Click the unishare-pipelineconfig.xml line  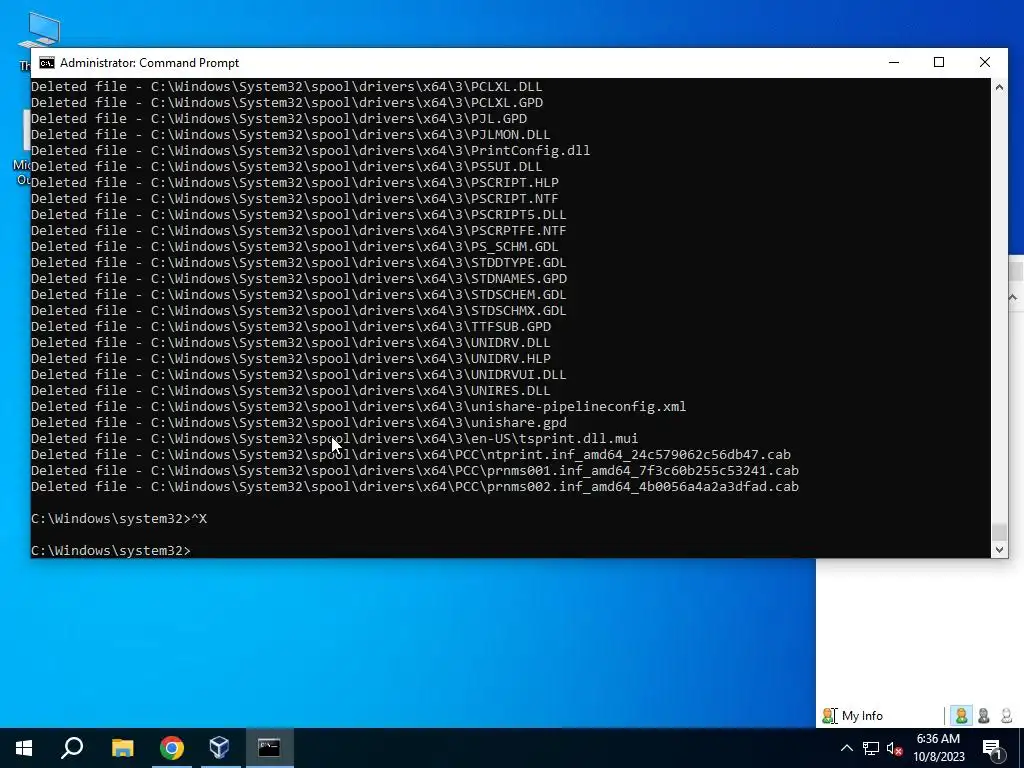359,407
